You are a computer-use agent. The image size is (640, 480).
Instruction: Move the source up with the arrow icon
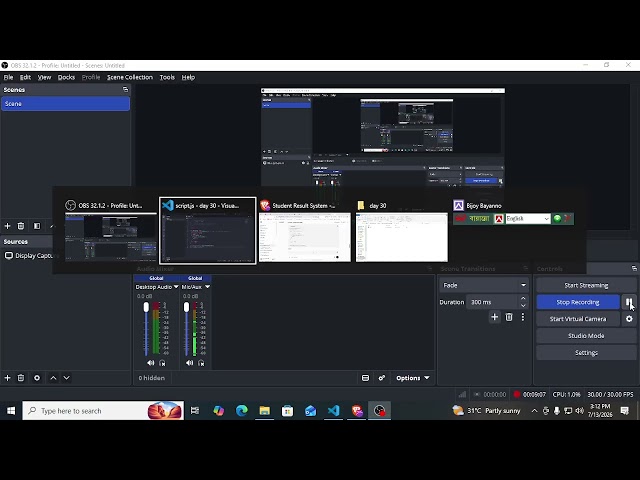click(x=53, y=378)
